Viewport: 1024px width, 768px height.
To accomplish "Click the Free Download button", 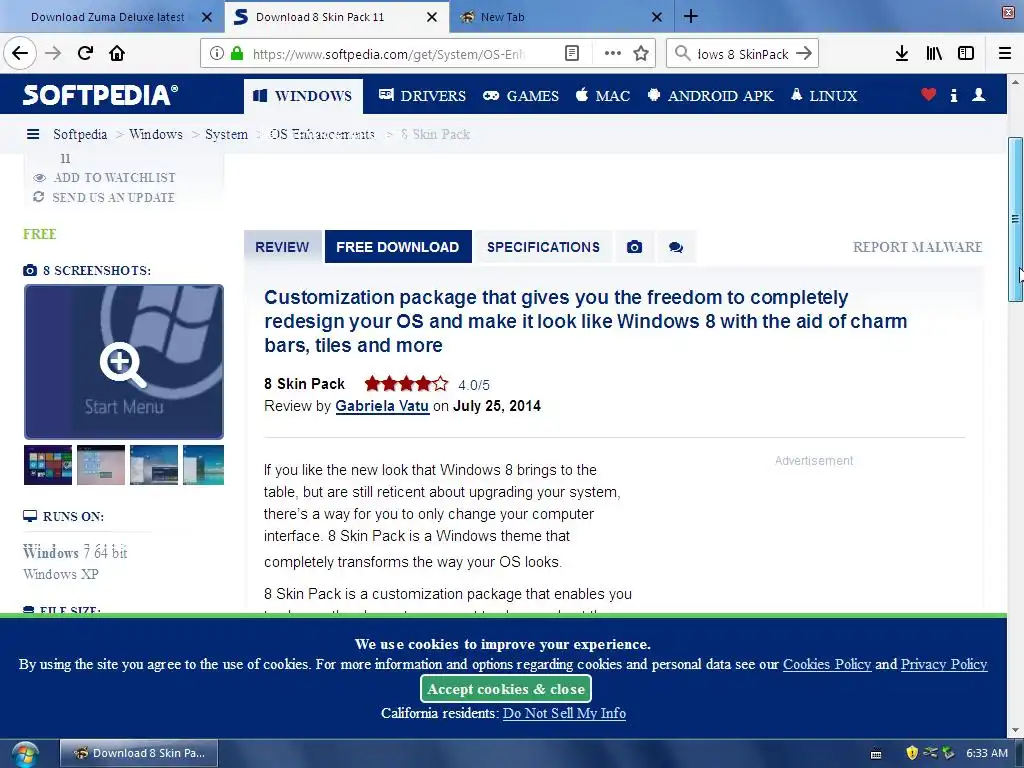I will 398,247.
